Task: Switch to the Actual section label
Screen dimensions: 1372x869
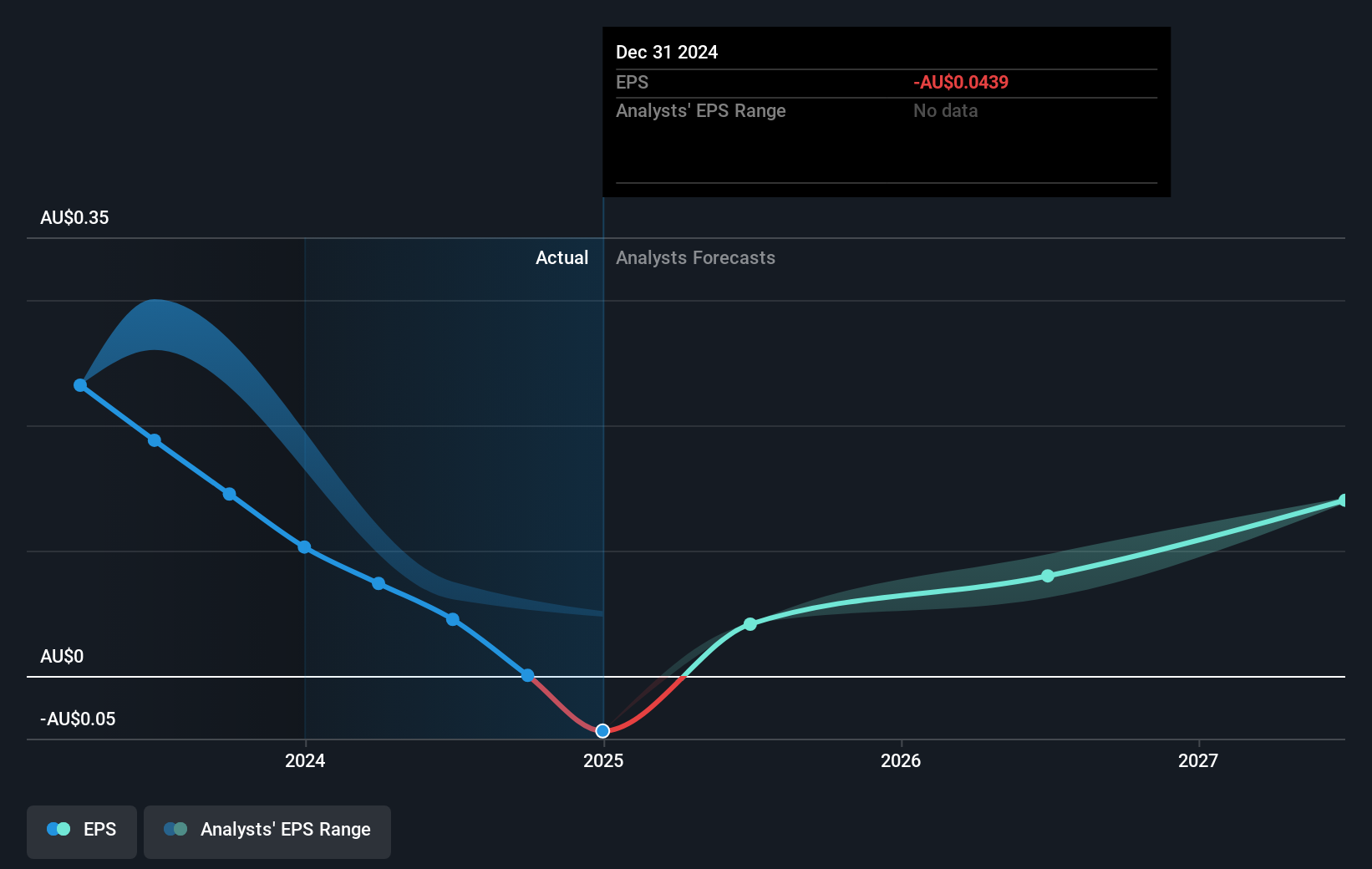Action: (562, 257)
